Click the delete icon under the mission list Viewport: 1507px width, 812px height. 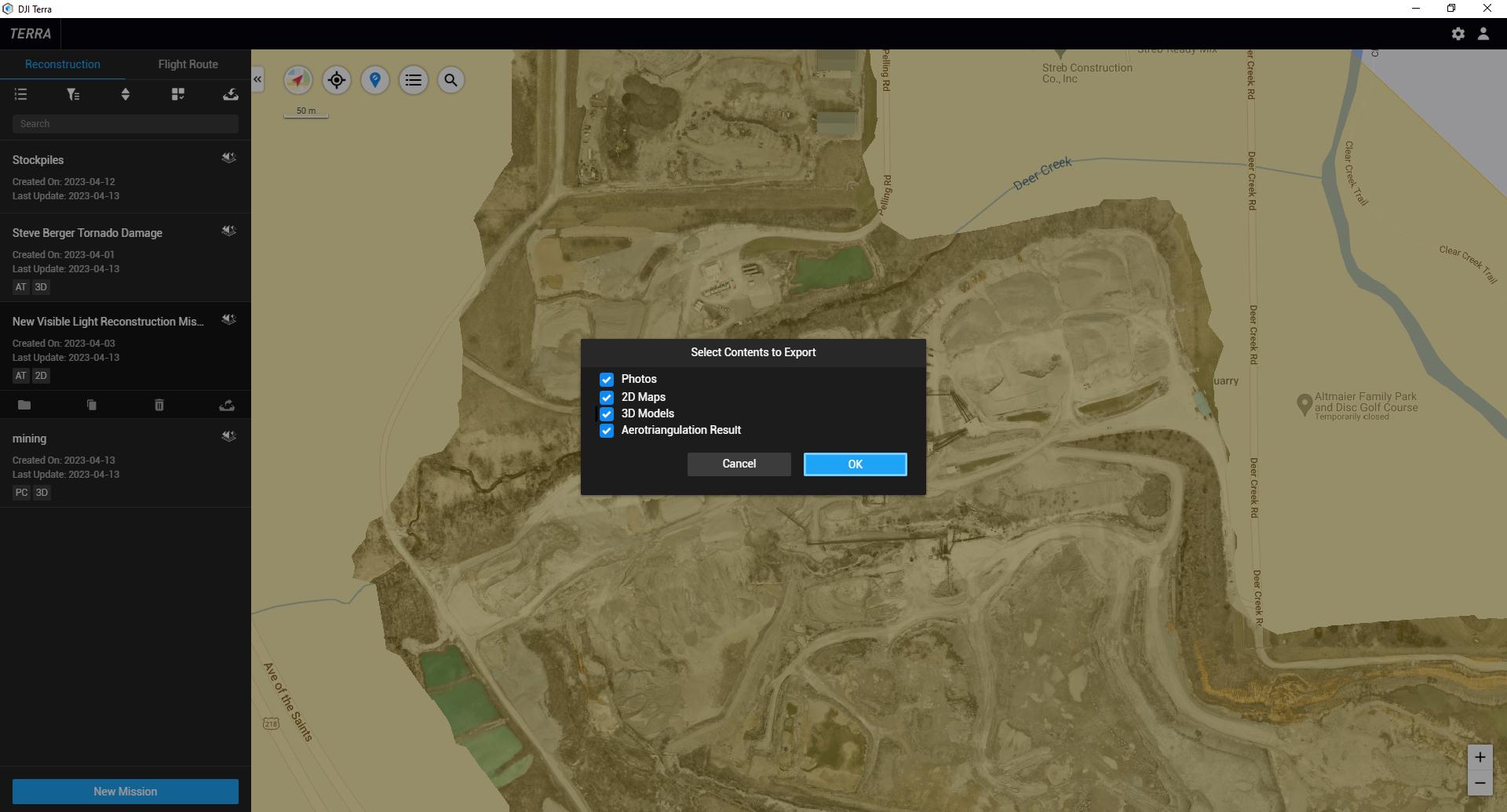pyautogui.click(x=159, y=405)
